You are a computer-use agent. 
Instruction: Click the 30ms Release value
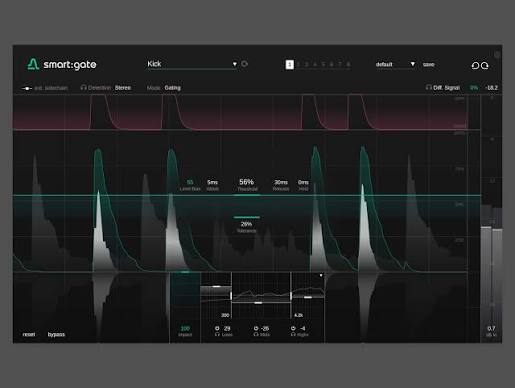click(281, 182)
